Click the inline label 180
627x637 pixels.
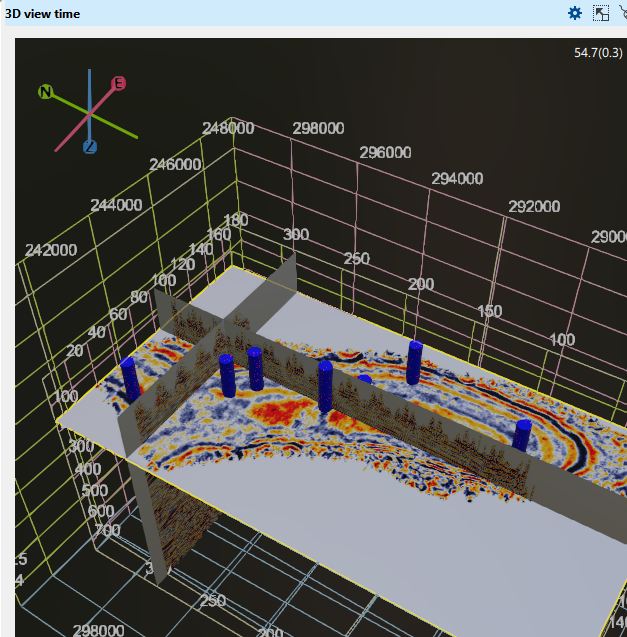coord(236,220)
